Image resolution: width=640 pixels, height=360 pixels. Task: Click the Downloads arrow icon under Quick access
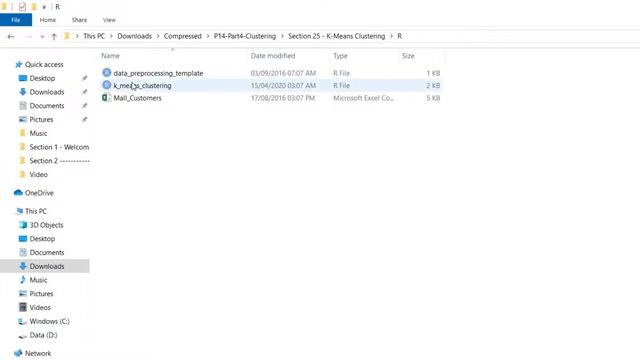[x=23, y=92]
